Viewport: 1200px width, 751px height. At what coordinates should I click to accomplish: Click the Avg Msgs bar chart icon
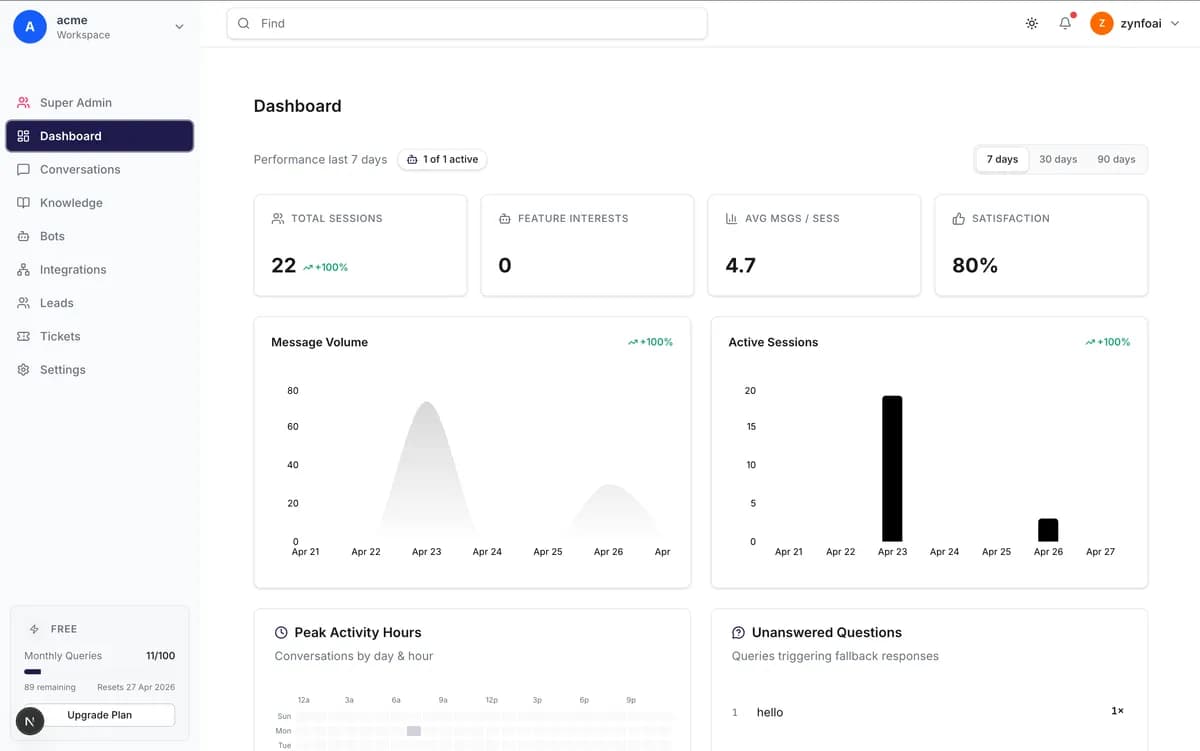pos(731,218)
